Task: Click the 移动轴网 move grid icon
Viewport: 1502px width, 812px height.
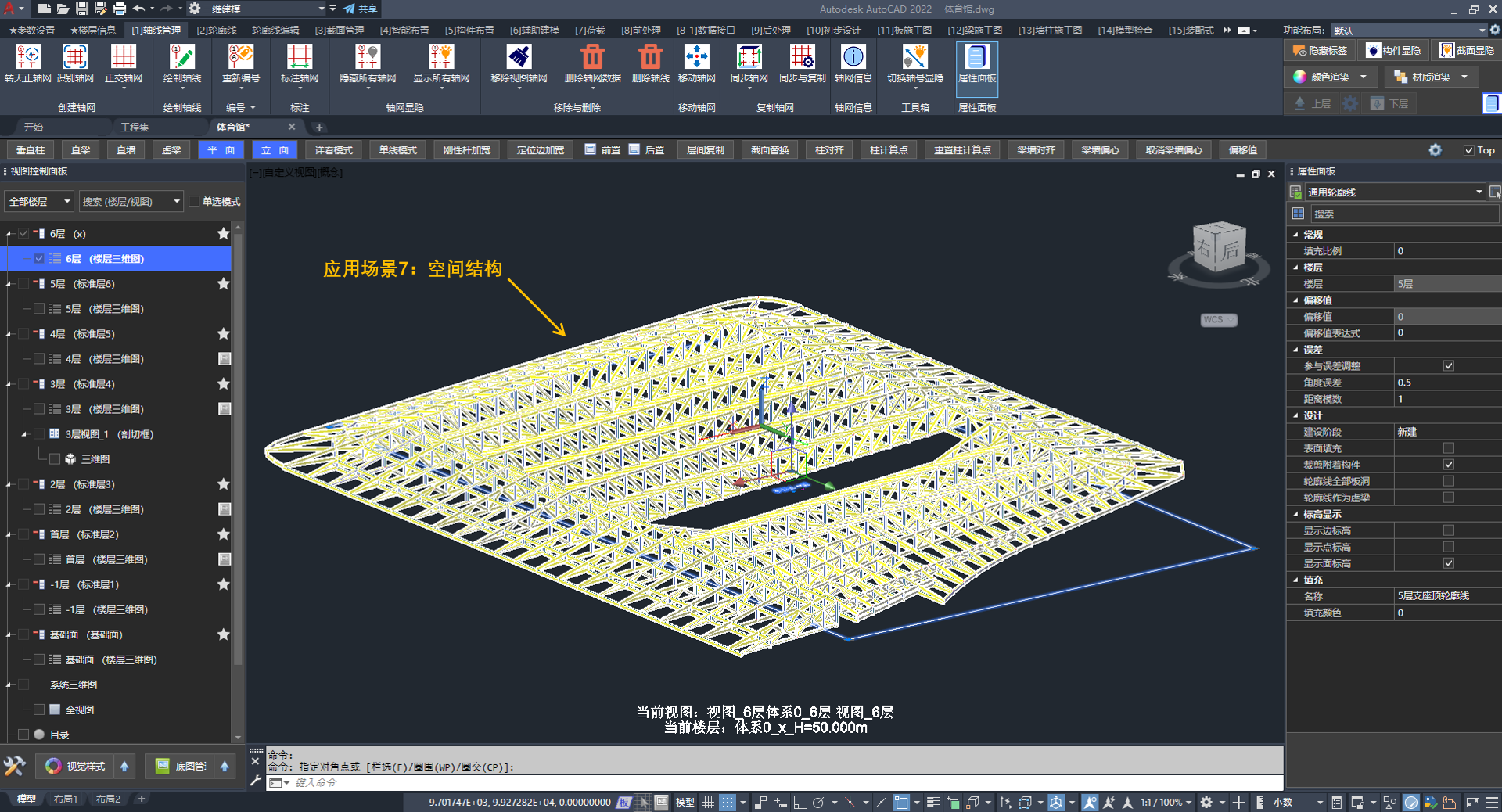Action: tap(696, 58)
